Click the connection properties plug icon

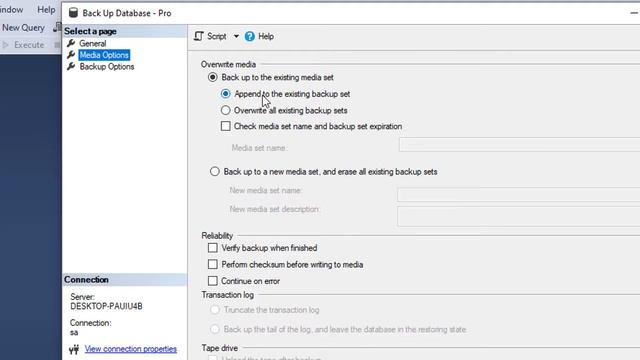74,349
